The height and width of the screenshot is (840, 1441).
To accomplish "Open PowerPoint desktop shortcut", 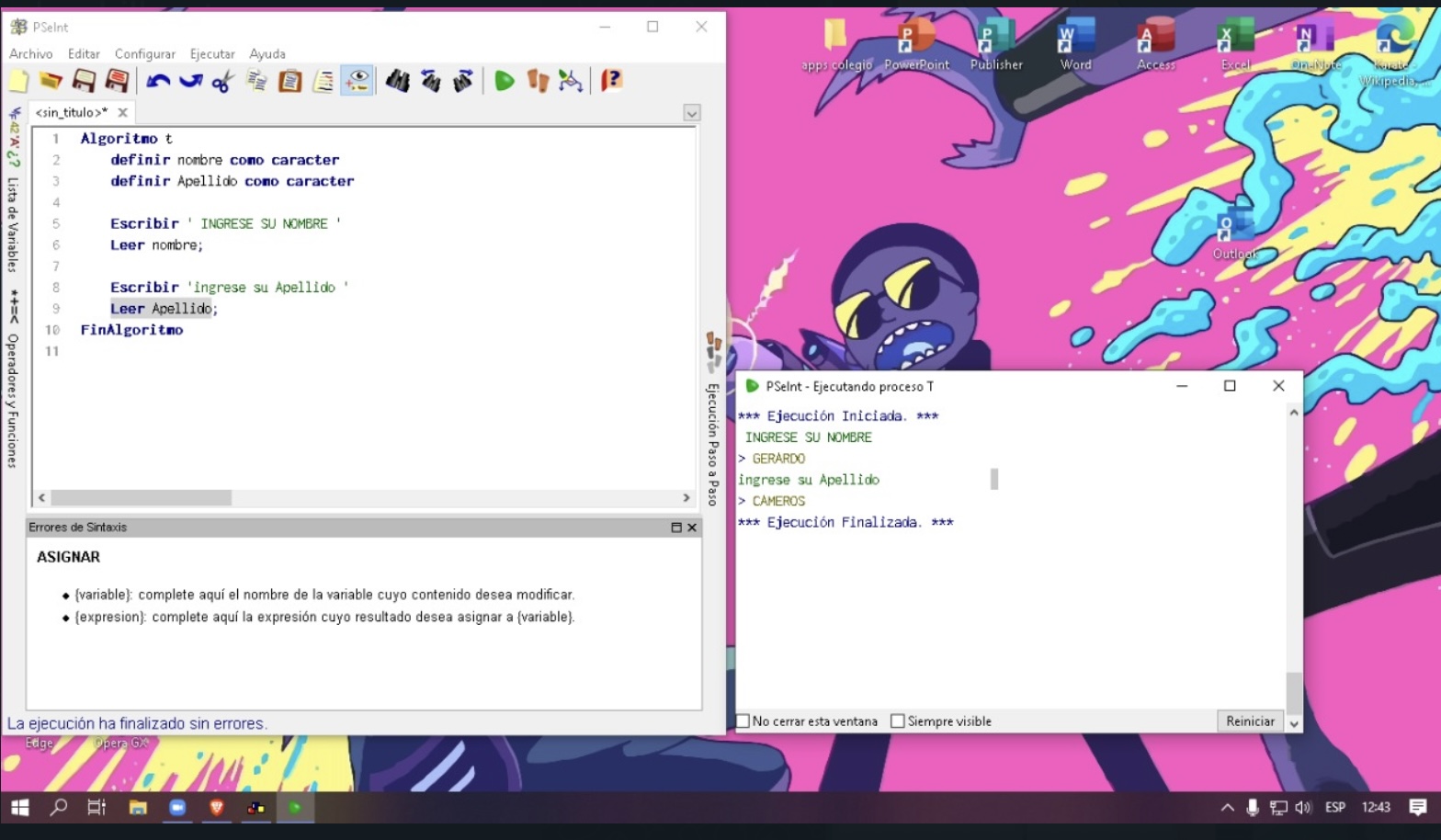I will click(916, 46).
